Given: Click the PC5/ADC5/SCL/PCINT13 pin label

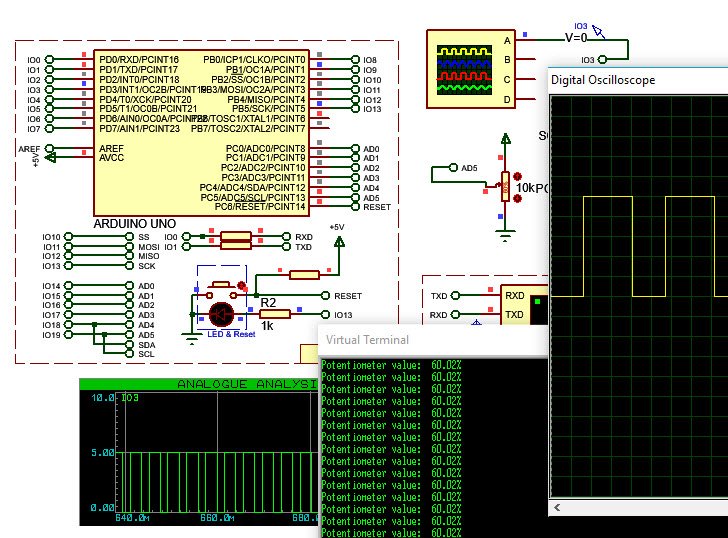Looking at the screenshot, I should (253, 198).
